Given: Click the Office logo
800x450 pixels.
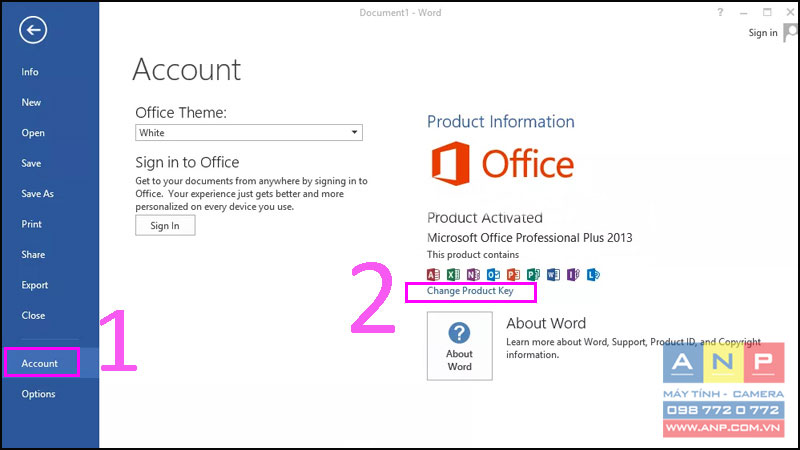Looking at the screenshot, I should click(x=503, y=164).
